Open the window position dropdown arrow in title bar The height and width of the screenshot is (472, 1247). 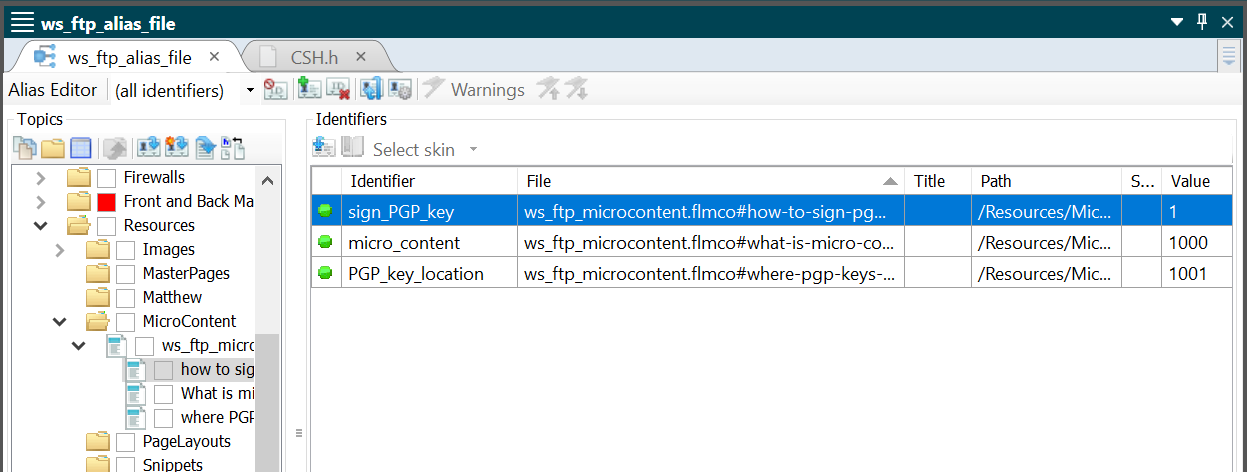coord(1176,22)
